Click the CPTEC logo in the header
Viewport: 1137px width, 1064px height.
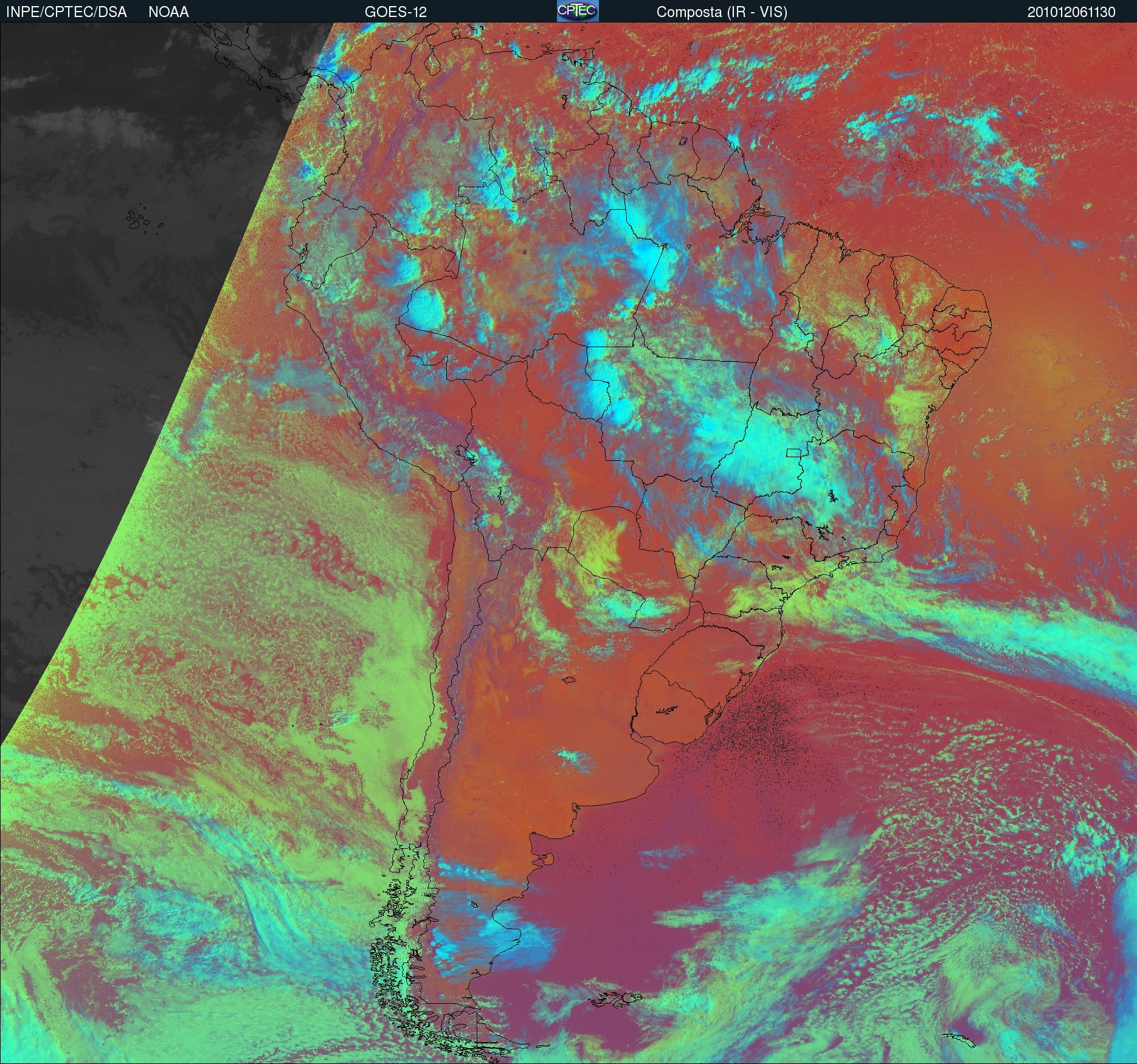tap(577, 11)
